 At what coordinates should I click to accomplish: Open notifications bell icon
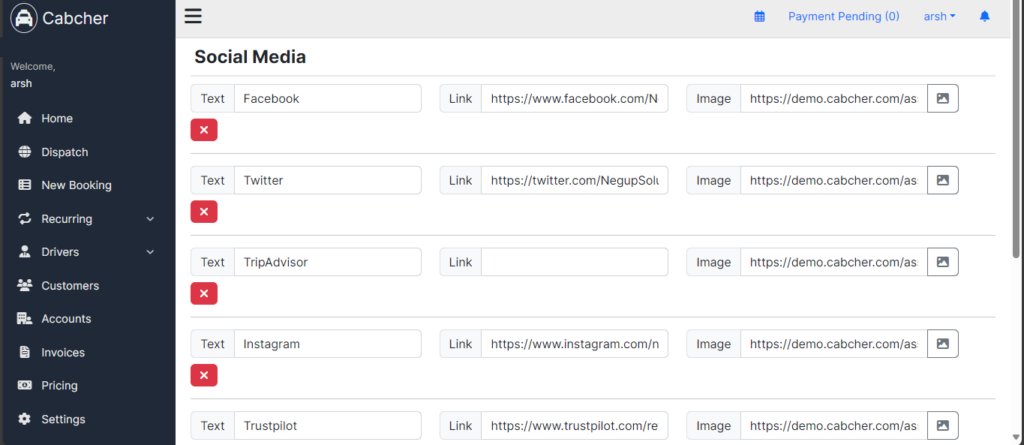(984, 17)
